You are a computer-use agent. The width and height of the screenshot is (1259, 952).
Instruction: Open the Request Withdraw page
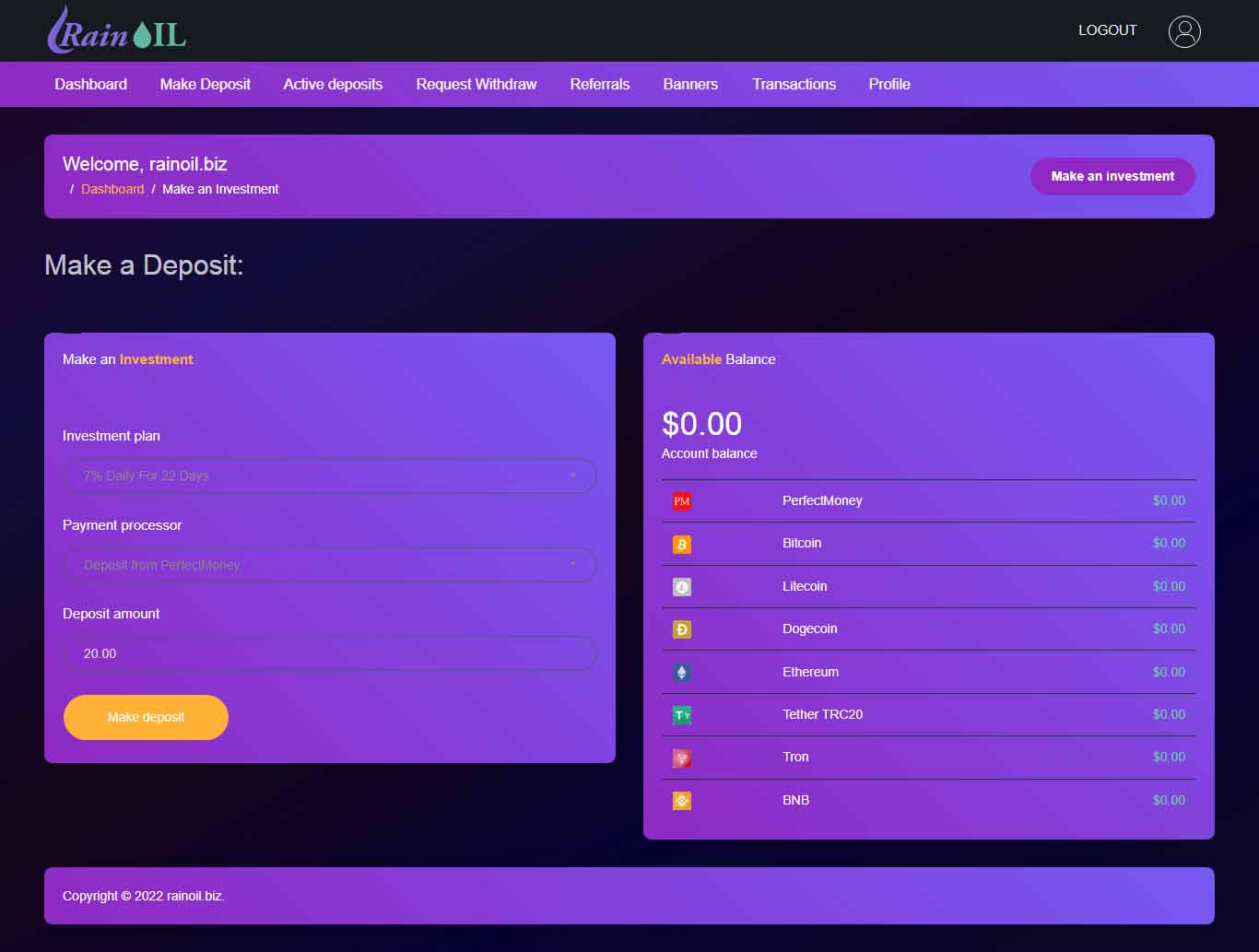click(477, 84)
